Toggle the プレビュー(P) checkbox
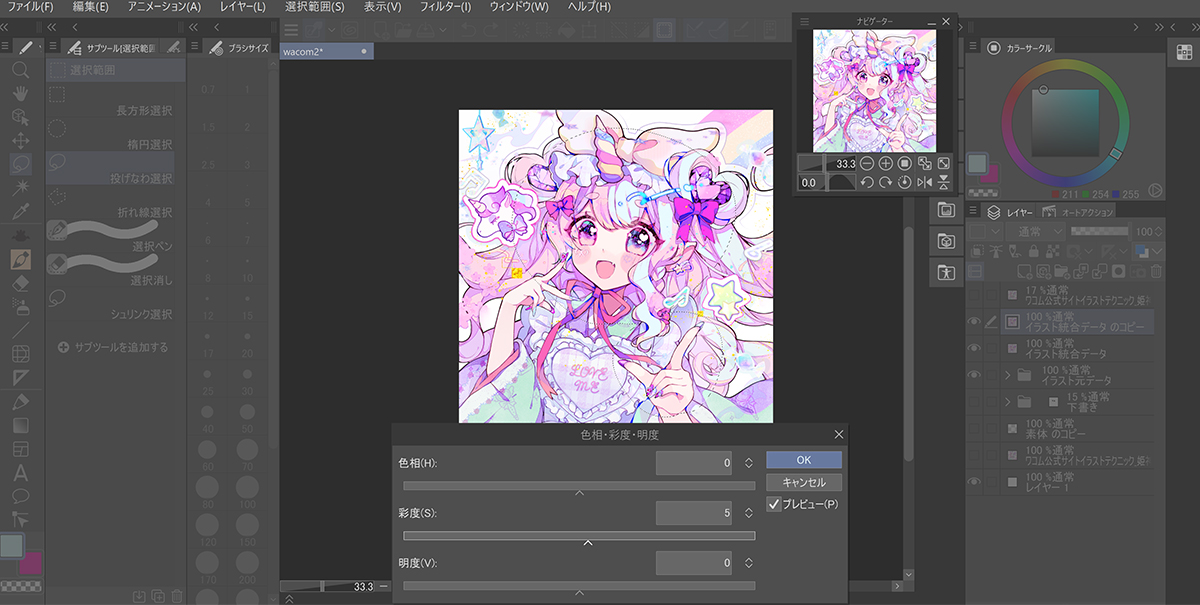1200x605 pixels. point(773,504)
